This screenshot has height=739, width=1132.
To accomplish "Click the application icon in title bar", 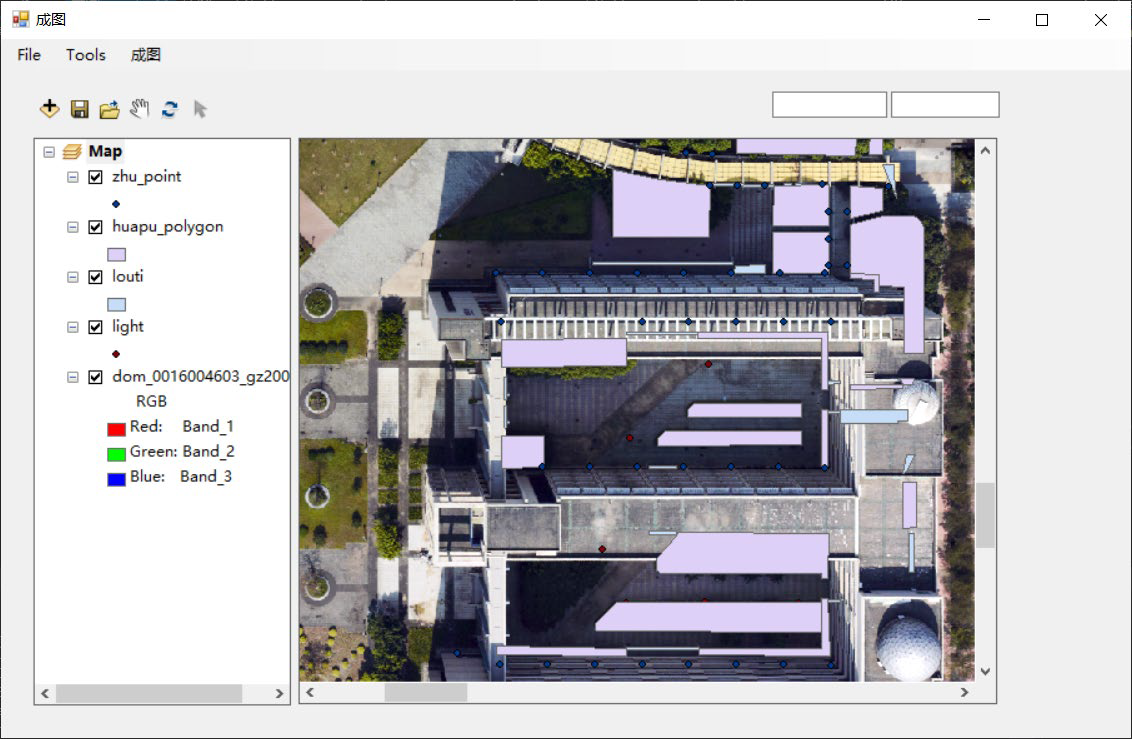I will 20,19.
